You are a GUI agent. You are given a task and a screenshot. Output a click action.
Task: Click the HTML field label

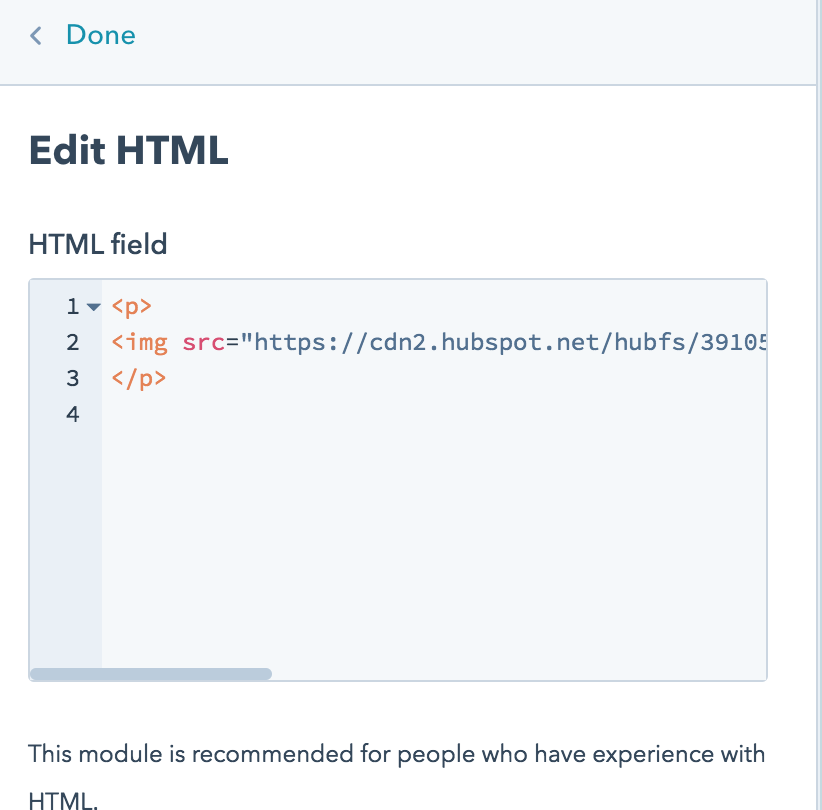(x=97, y=244)
